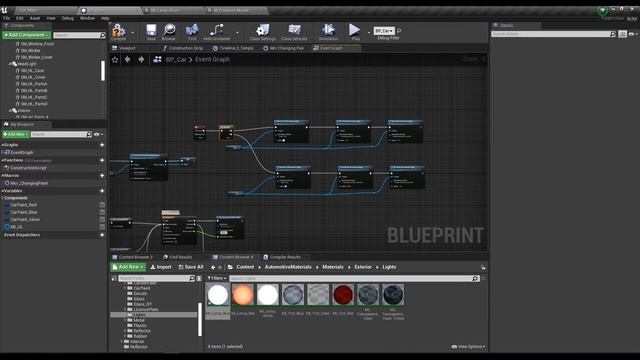Click lock icon in Content Browser
This screenshot has width=640, height=360.
[483, 268]
